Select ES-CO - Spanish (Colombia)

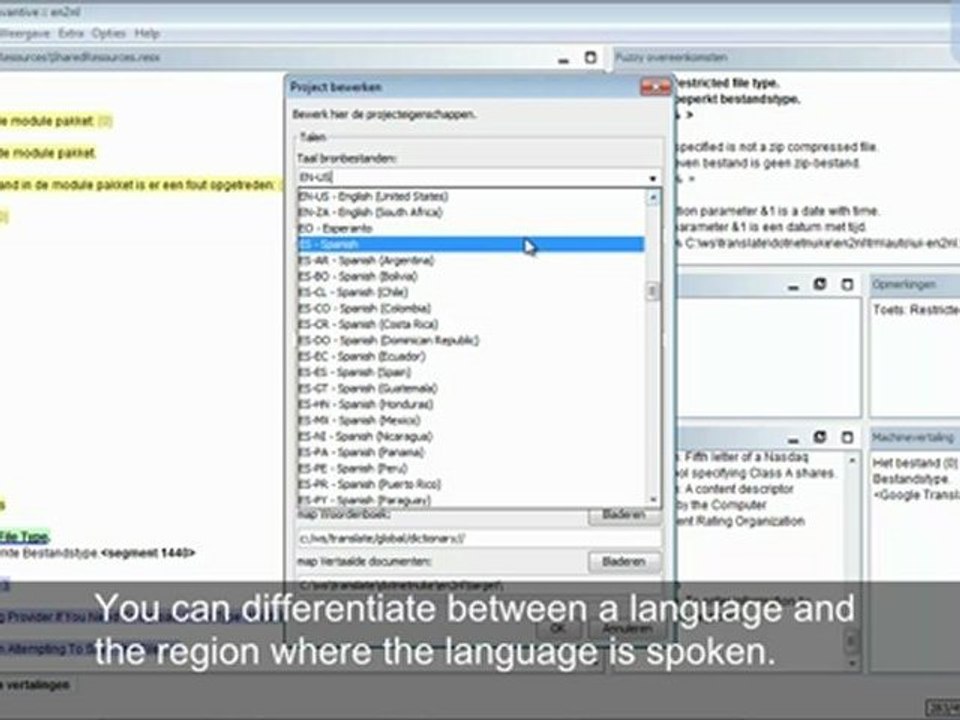tap(470, 308)
